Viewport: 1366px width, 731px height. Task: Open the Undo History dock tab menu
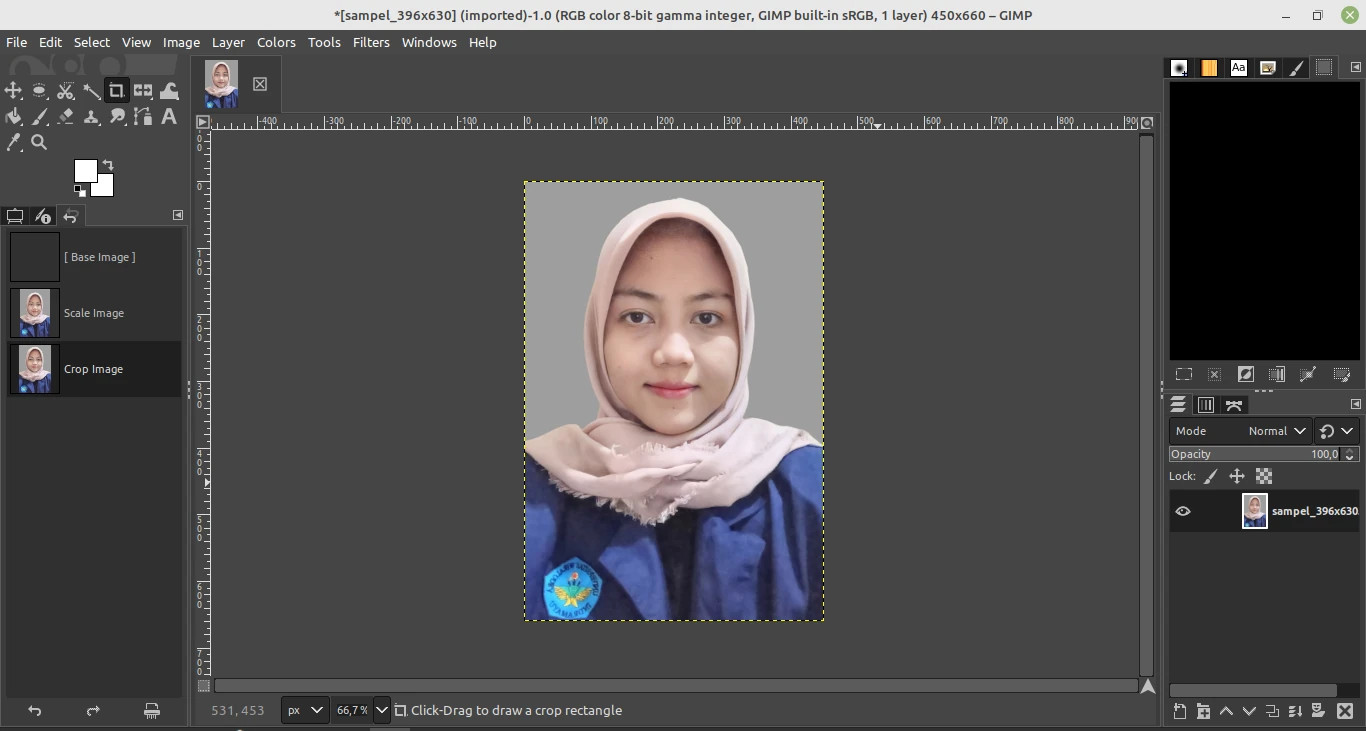(x=178, y=215)
